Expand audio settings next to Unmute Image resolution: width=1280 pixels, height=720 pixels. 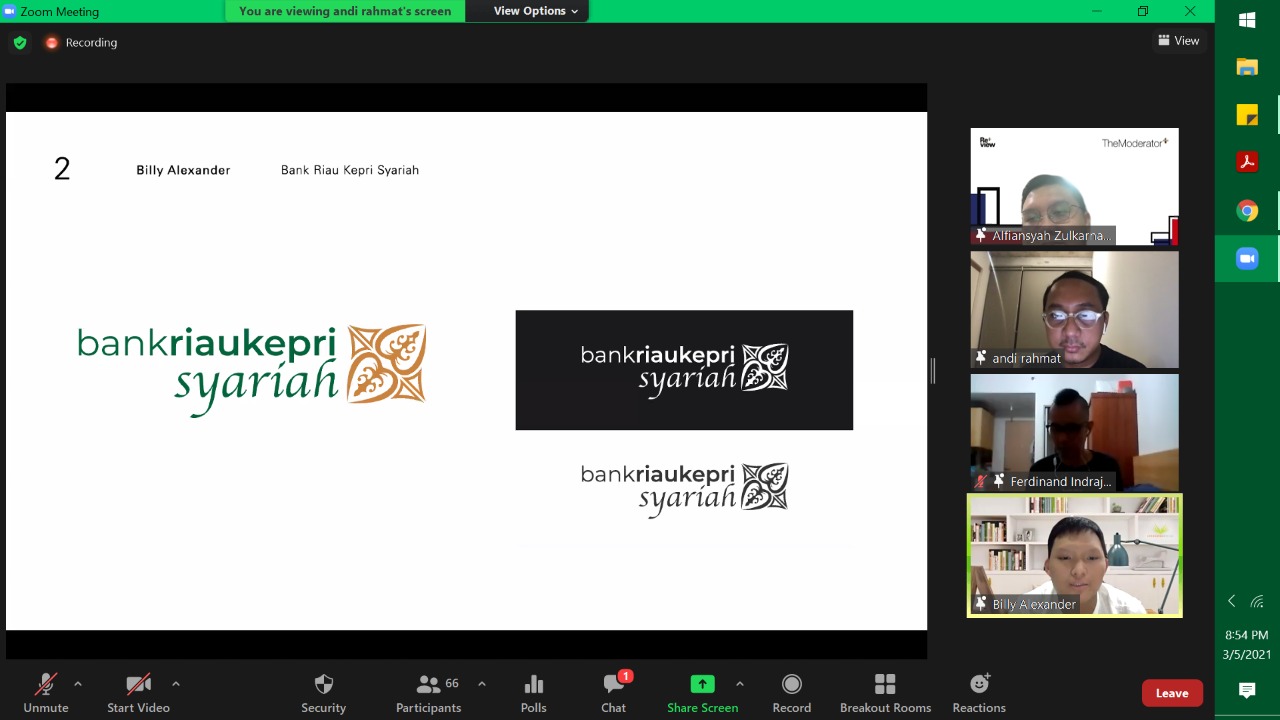(x=78, y=685)
